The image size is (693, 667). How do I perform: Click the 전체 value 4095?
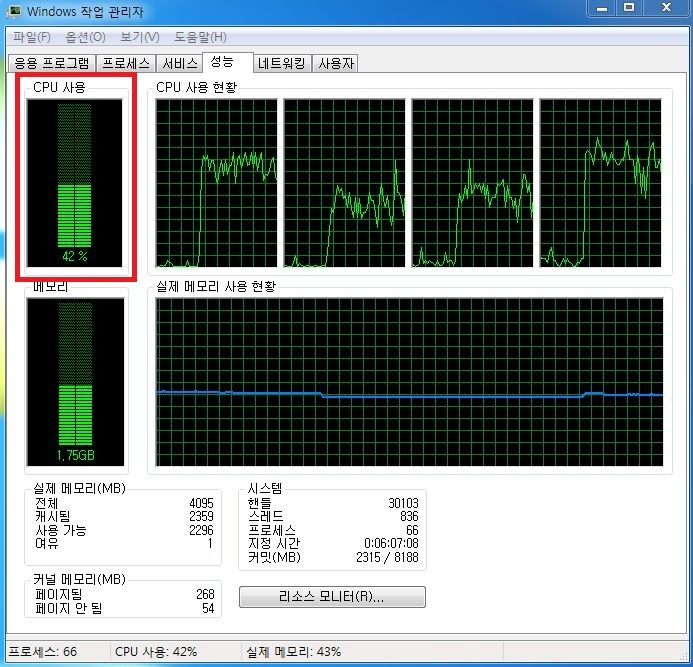point(201,503)
